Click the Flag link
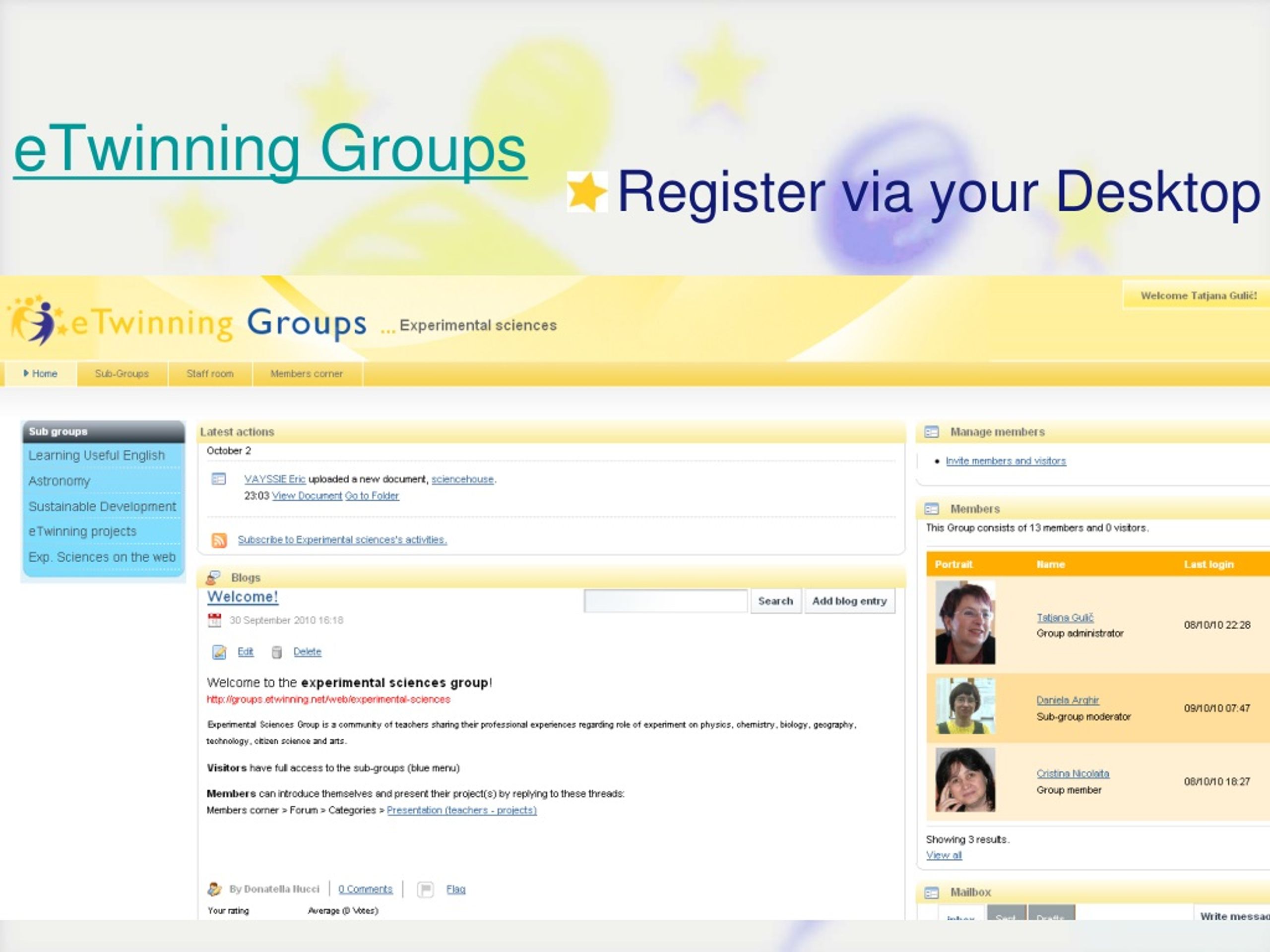 (456, 889)
